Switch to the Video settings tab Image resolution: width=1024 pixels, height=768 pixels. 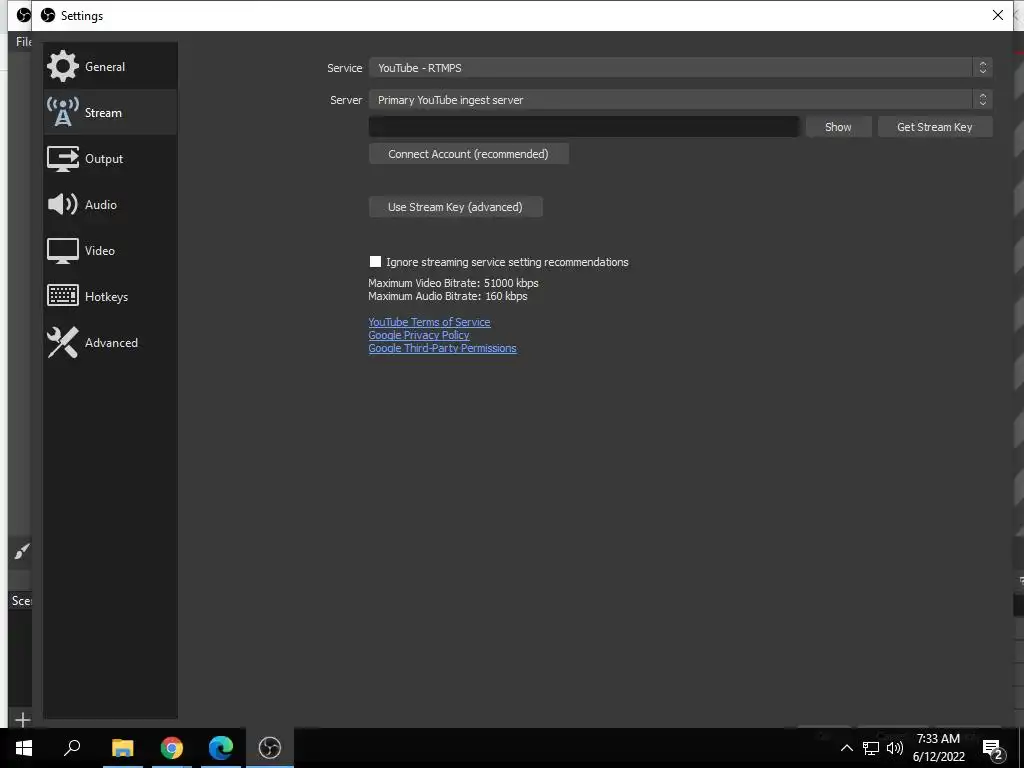(110, 251)
